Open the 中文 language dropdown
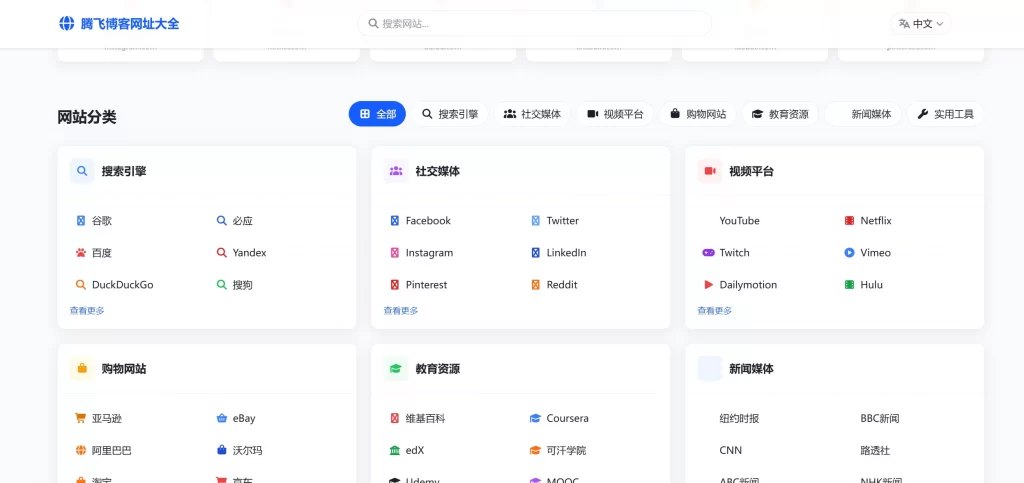The image size is (1024, 483). 921,23
